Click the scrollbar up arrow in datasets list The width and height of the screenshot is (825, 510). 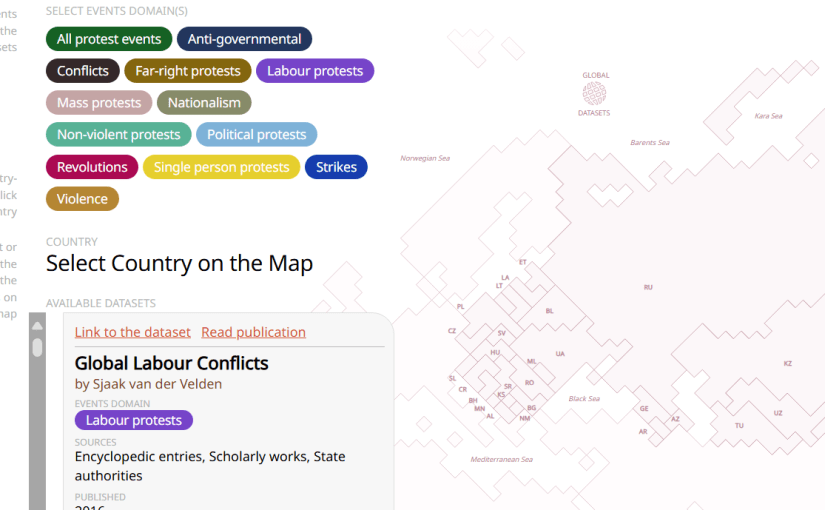(x=37, y=326)
